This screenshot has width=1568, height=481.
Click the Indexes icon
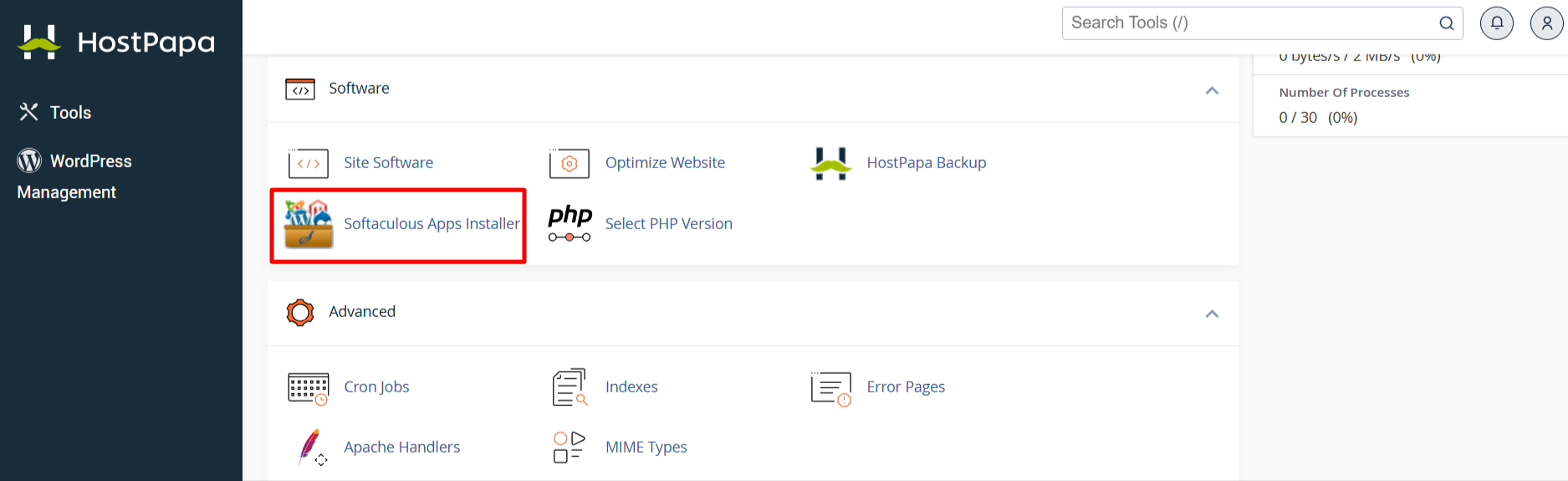pos(569,387)
